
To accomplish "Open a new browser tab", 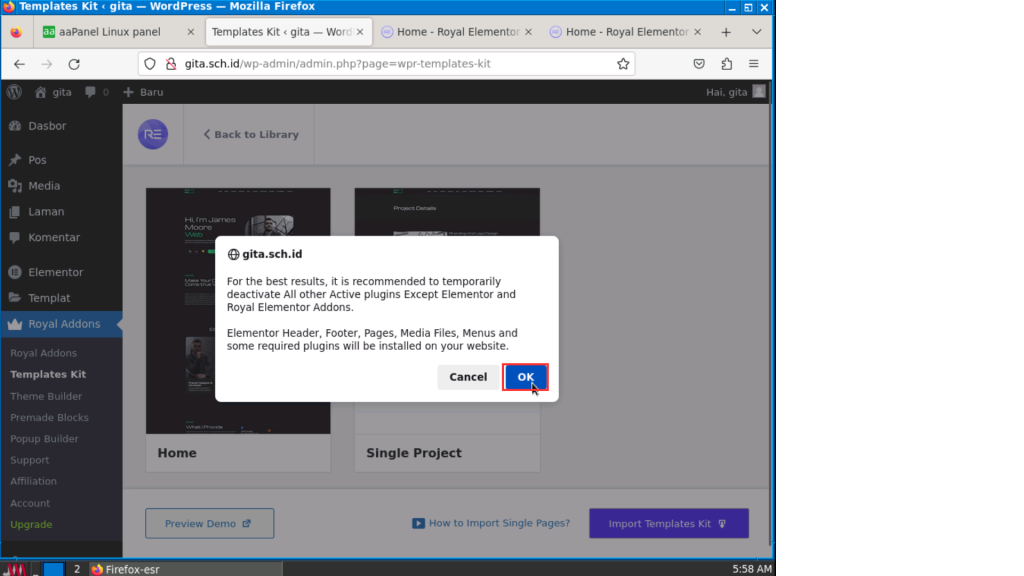I will click(x=726, y=32).
